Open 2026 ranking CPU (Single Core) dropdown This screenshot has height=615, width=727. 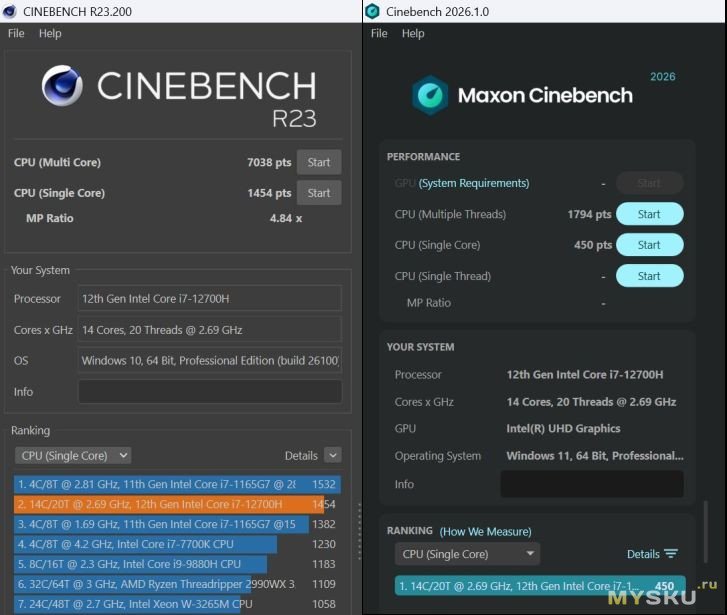[467, 554]
